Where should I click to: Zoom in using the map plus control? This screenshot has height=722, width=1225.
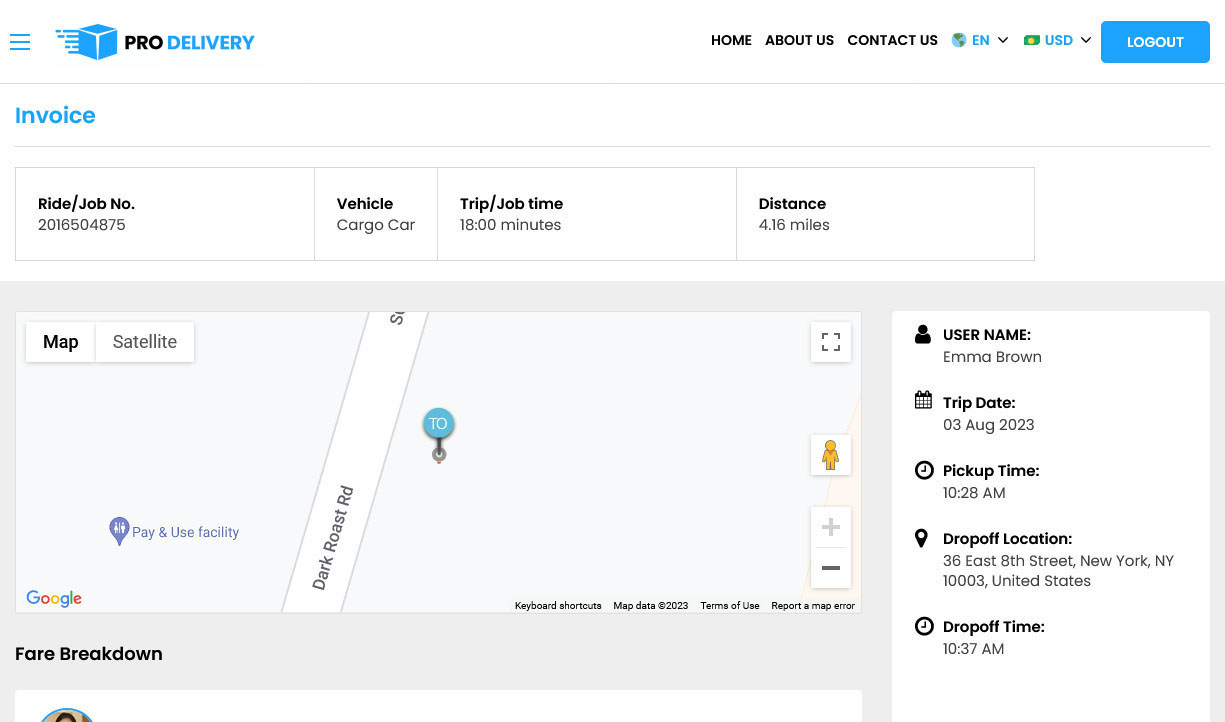831,526
